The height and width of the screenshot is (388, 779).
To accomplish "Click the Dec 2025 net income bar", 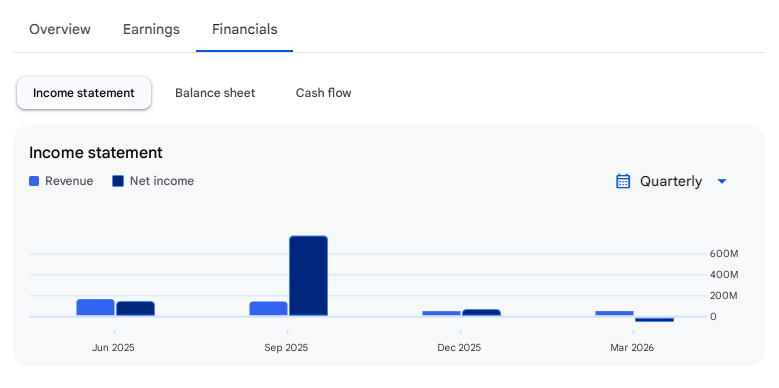I will click(481, 312).
